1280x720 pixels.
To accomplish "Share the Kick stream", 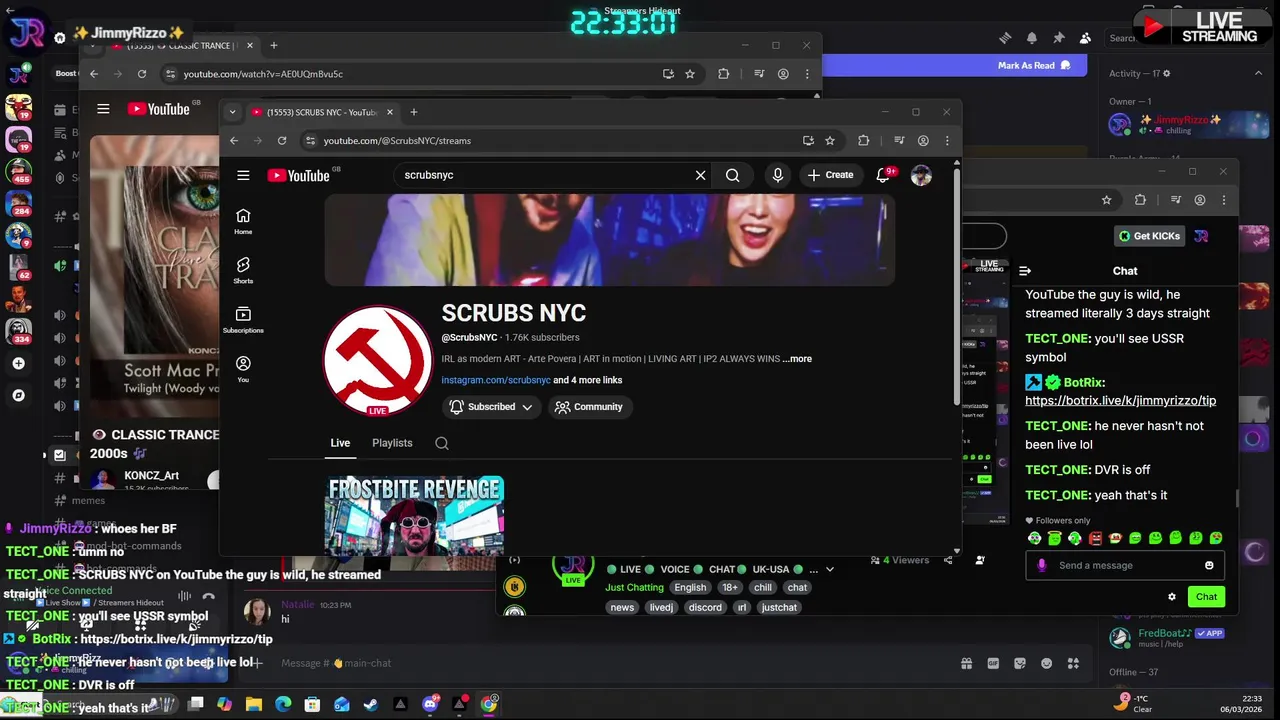I will coord(948,560).
